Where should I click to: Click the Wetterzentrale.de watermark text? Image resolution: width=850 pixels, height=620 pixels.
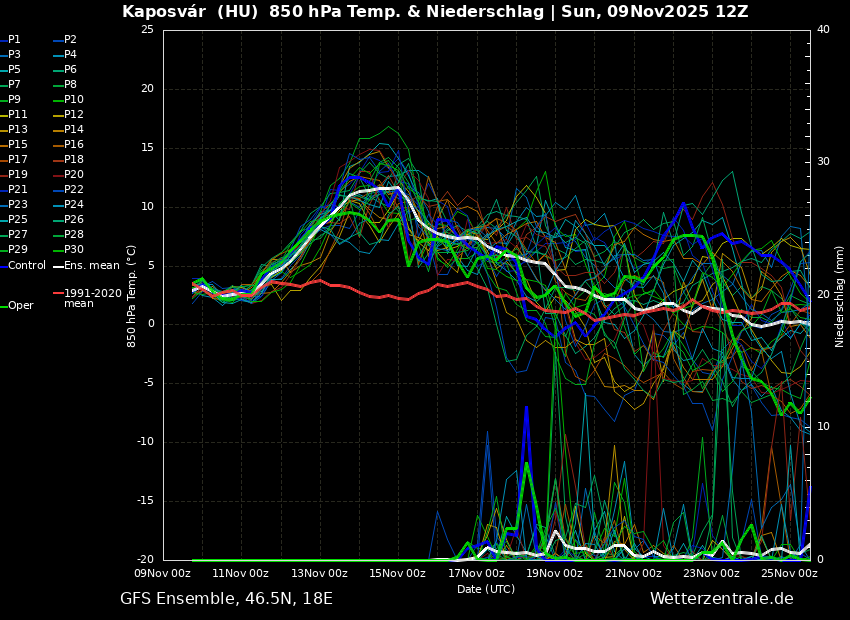[721, 599]
